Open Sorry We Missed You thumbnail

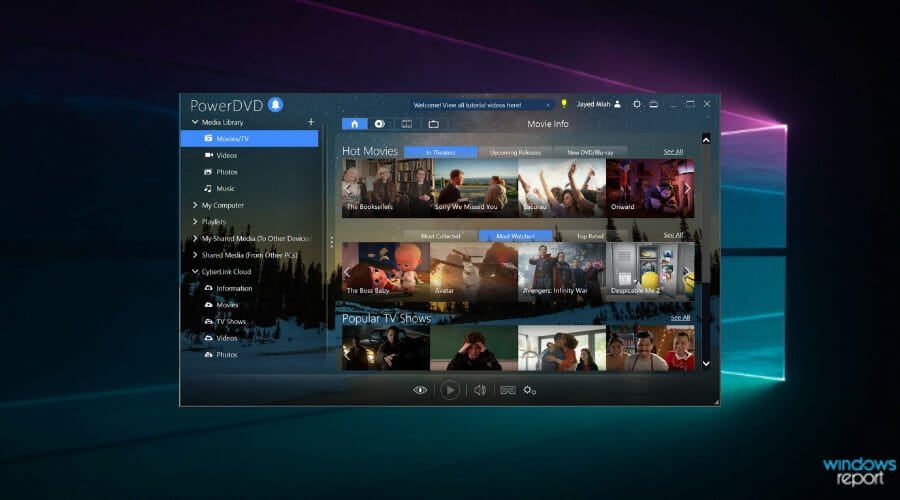(475, 188)
